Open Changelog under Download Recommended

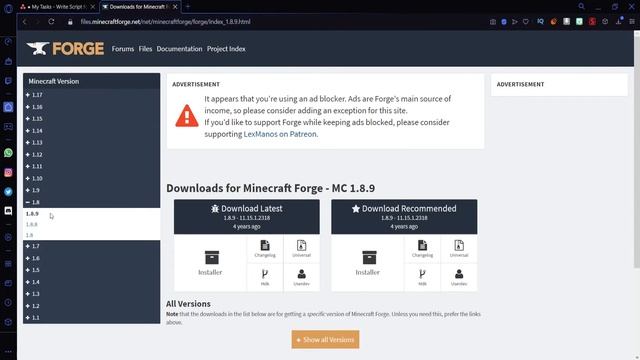tap(422, 249)
